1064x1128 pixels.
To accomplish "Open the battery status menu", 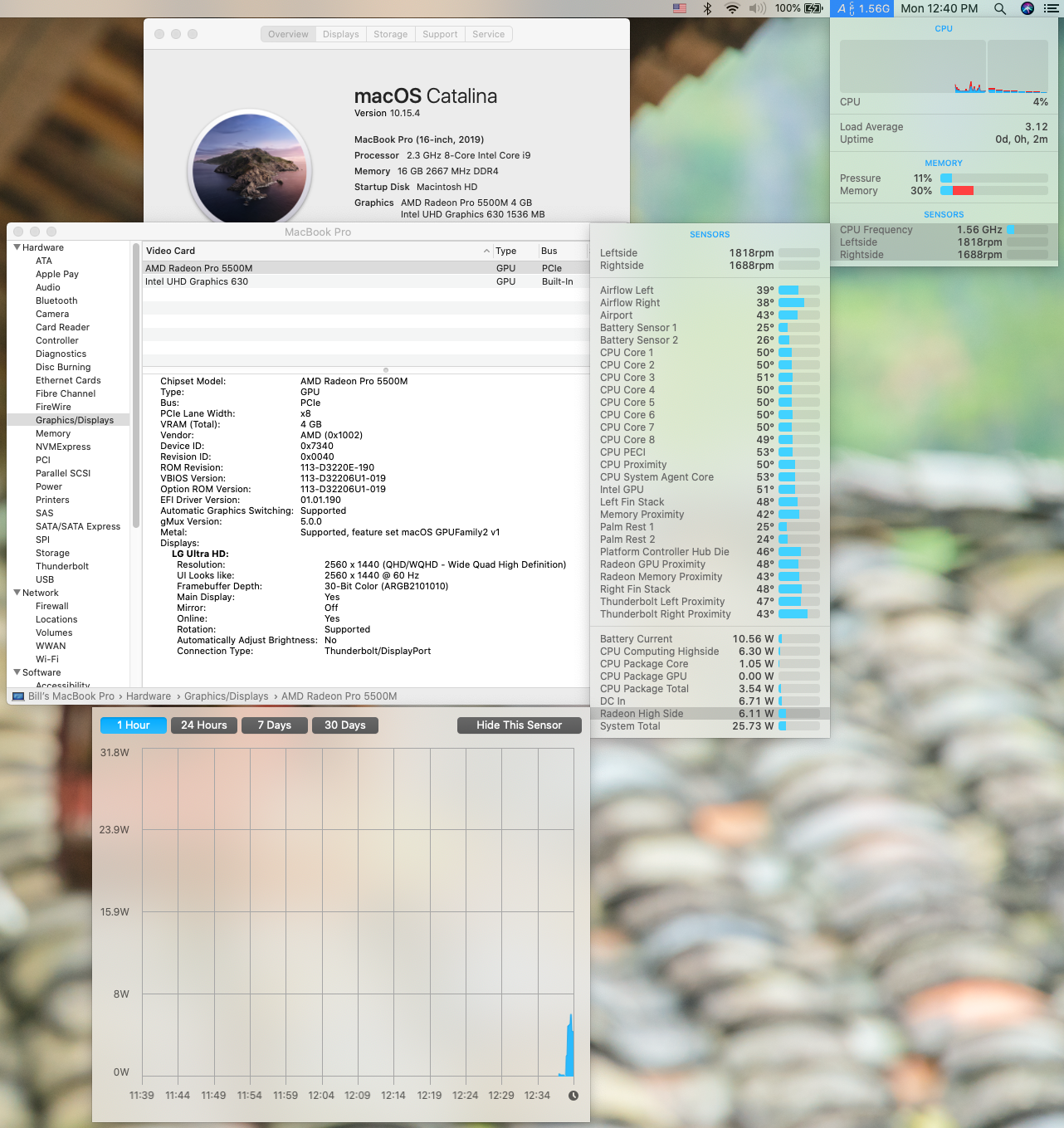I will [799, 8].
